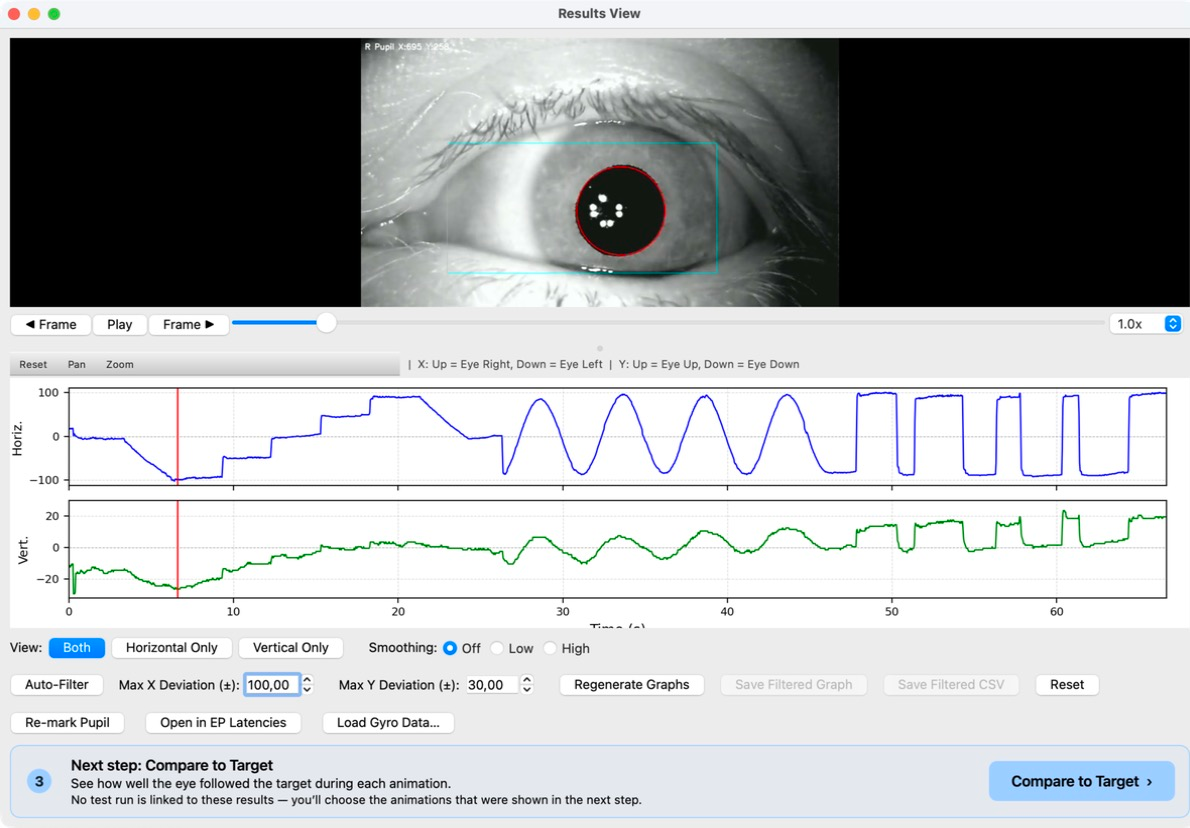The height and width of the screenshot is (828, 1190).
Task: Proceed with Compare to Target button
Action: pyautogui.click(x=1081, y=781)
